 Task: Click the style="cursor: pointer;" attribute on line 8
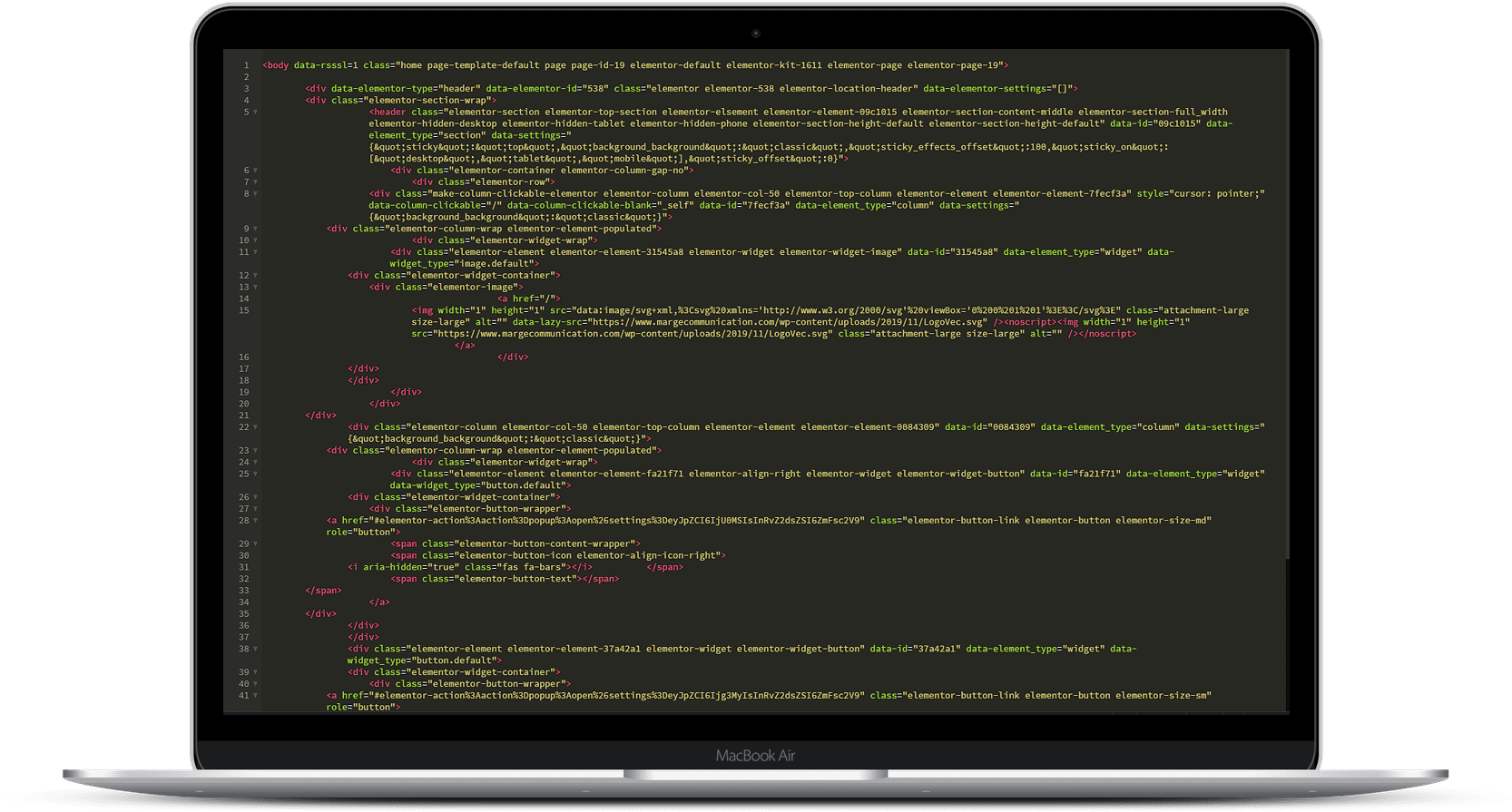pyautogui.click(x=1201, y=193)
